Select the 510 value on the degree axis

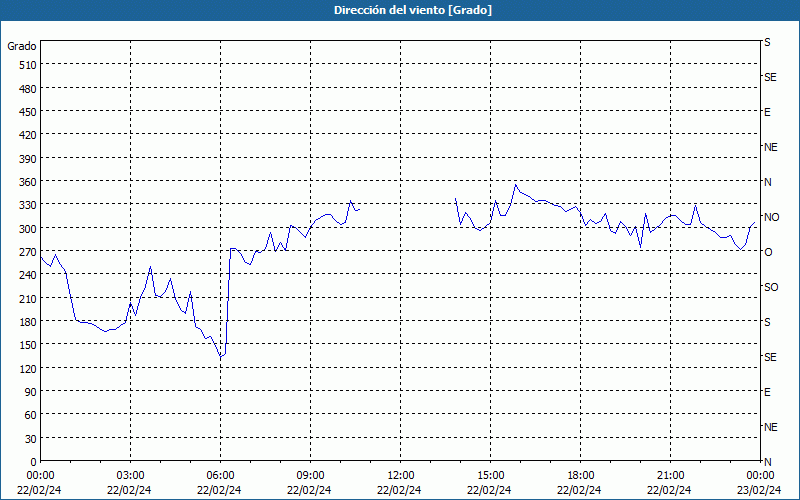click(28, 65)
